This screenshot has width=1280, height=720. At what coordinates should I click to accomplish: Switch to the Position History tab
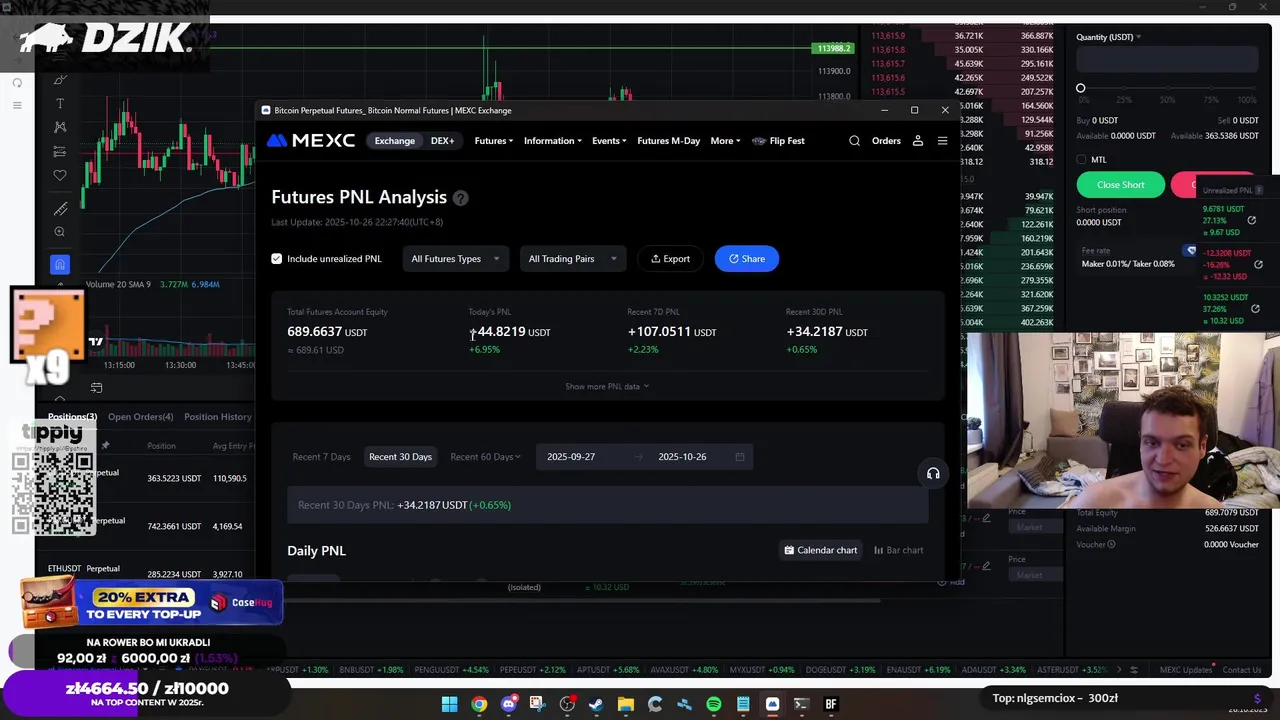coord(218,417)
